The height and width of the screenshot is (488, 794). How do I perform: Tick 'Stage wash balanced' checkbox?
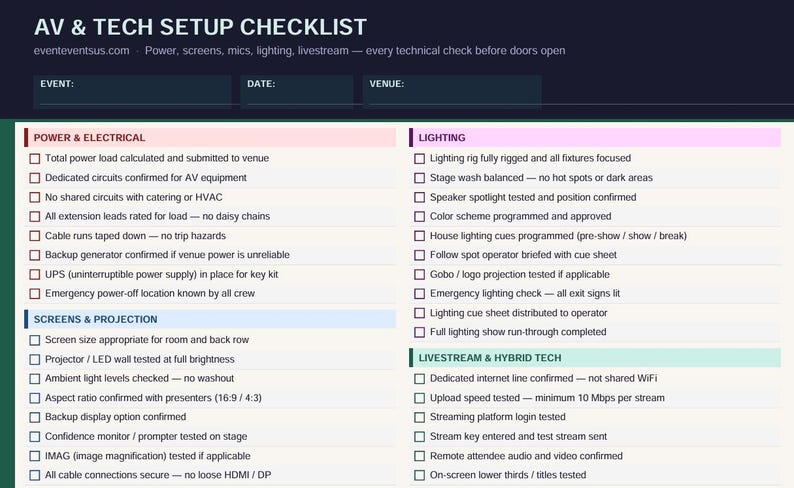pos(419,178)
